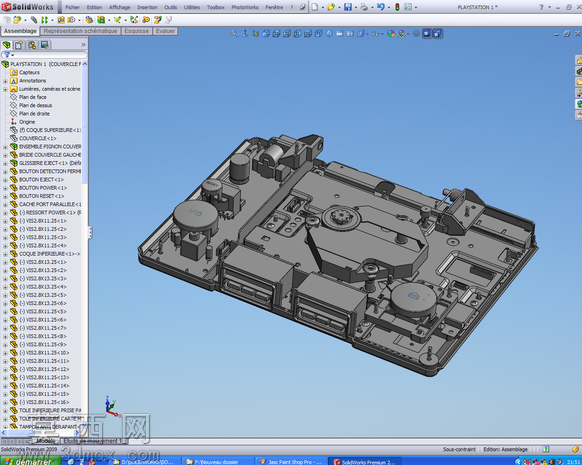The width and height of the screenshot is (582, 465).
Task: Click the Print icon in the toolbar
Action: click(x=364, y=7)
